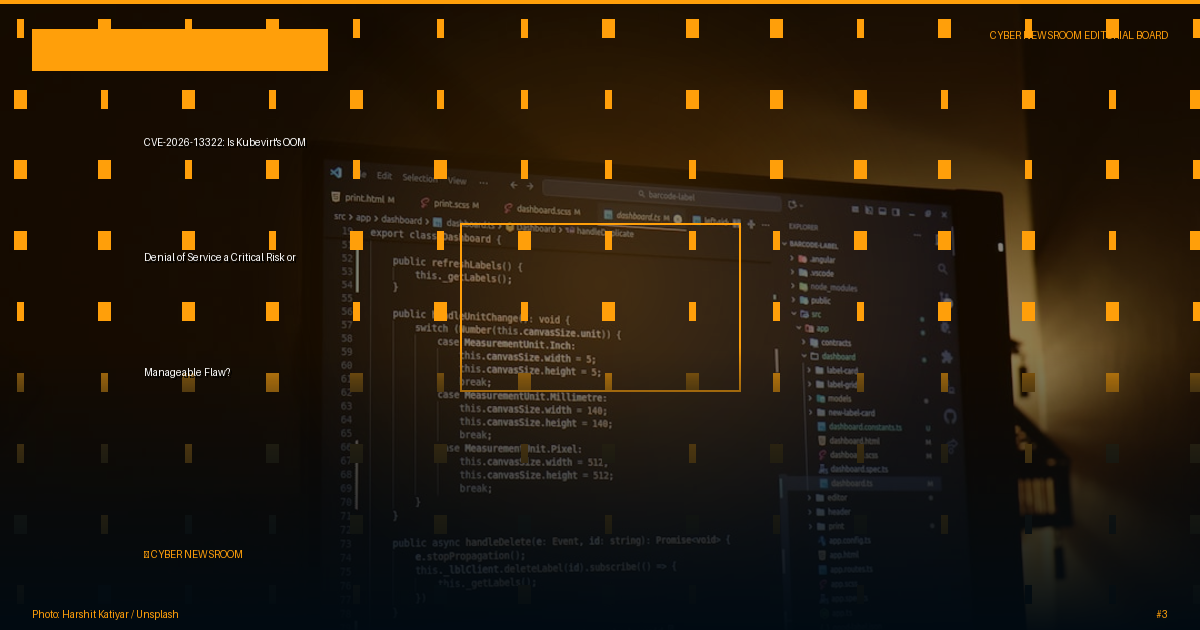
Task: Expand the new-label-card folder in Explorer
Action: (x=842, y=412)
